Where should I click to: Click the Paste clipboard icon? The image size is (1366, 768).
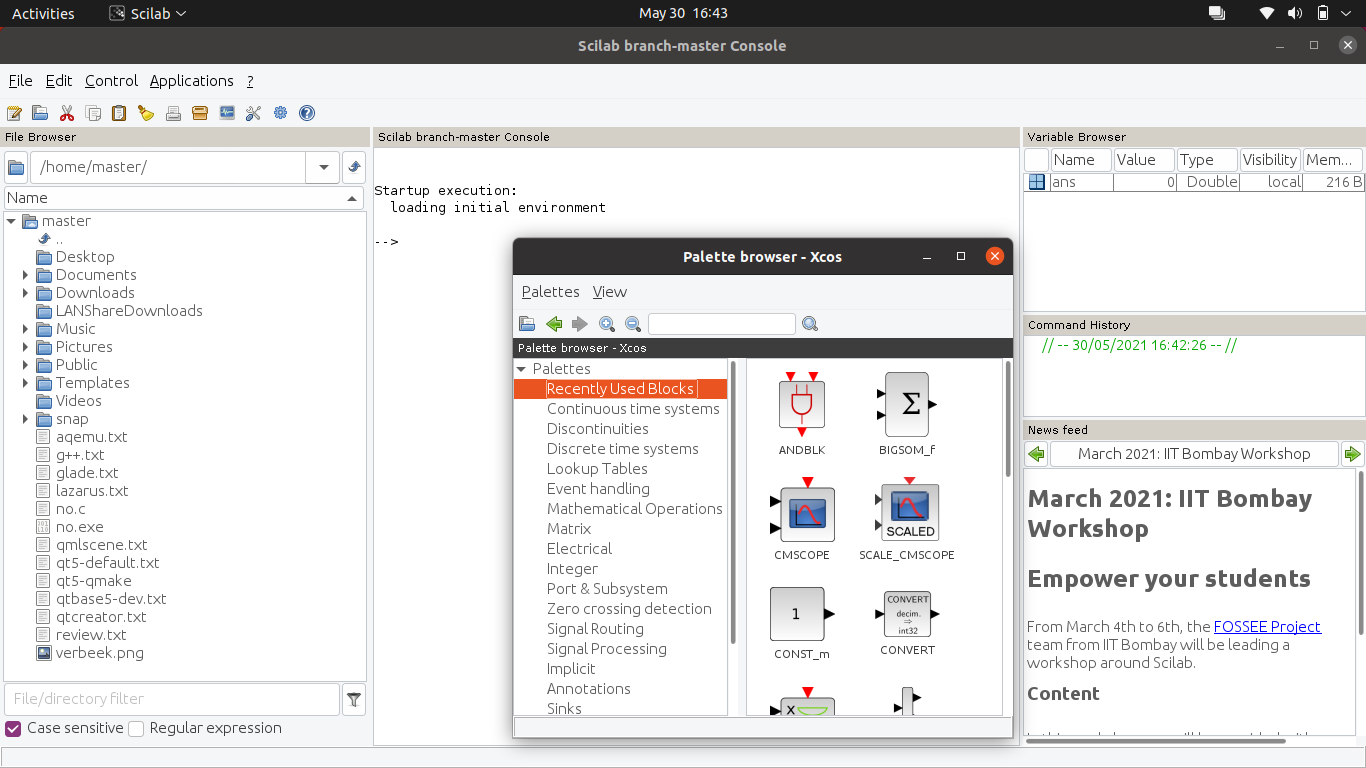pyautogui.click(x=119, y=113)
